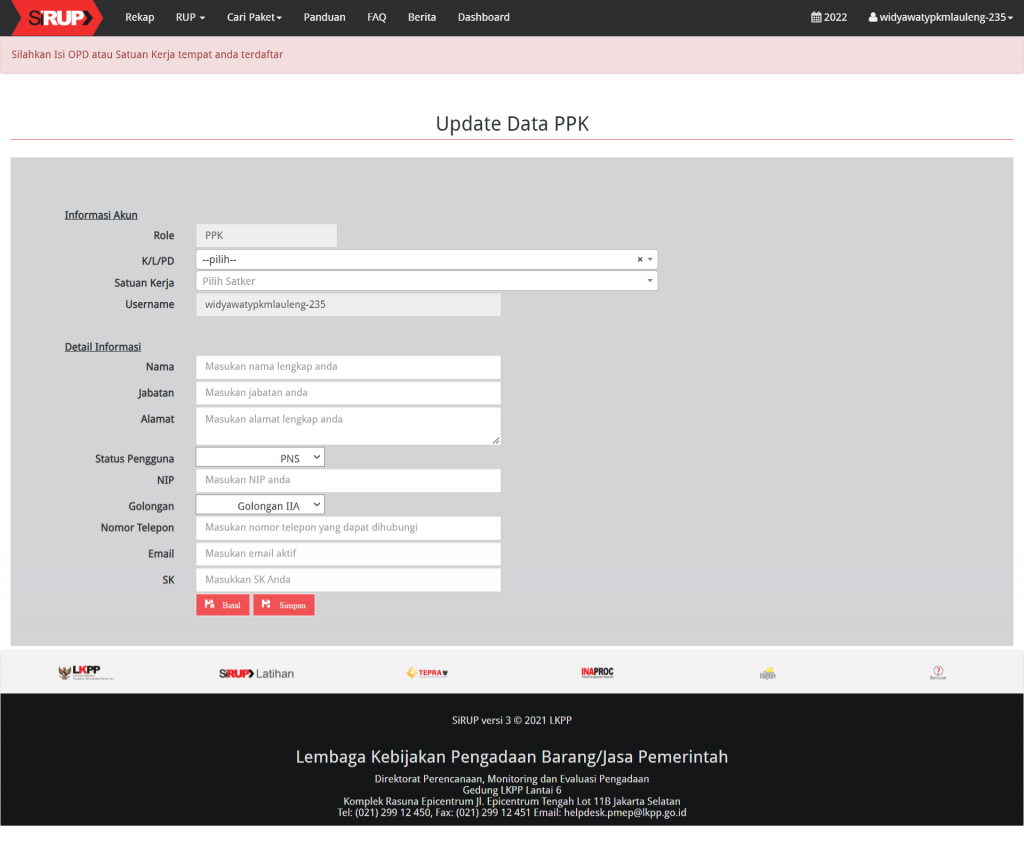Open the Status Pengguna dropdown

[260, 458]
